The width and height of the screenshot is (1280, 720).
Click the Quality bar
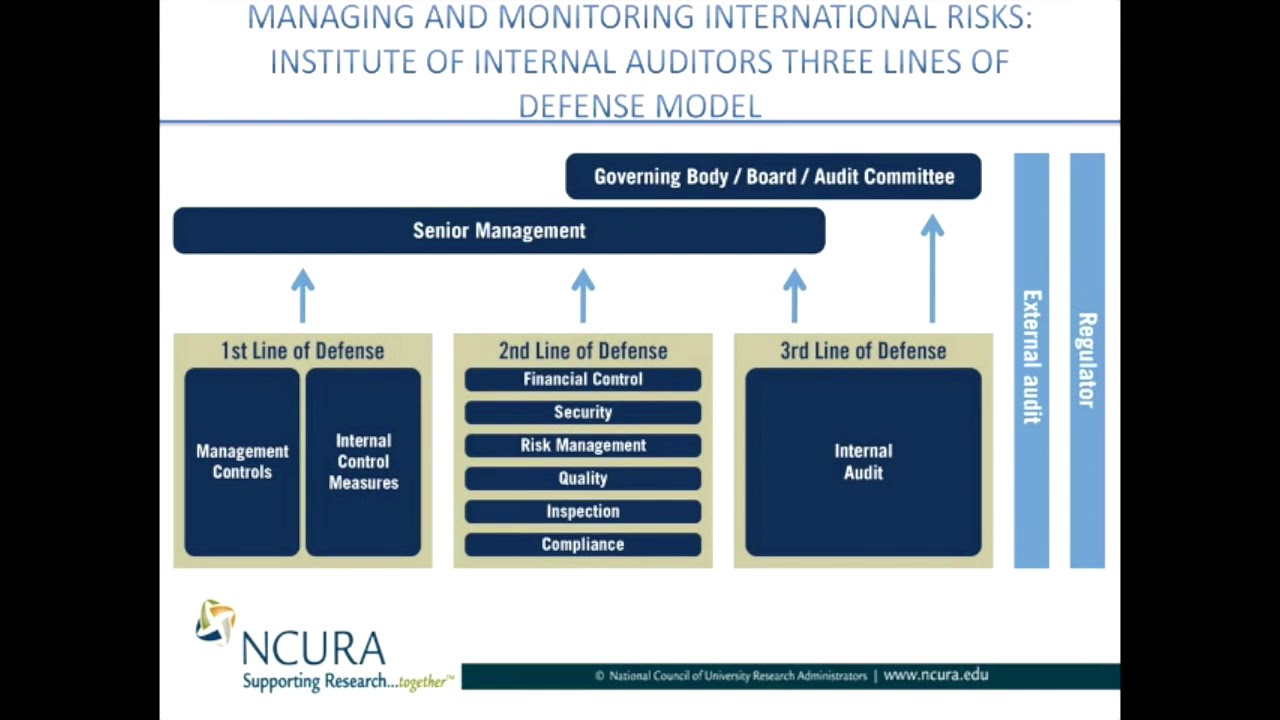pos(583,478)
